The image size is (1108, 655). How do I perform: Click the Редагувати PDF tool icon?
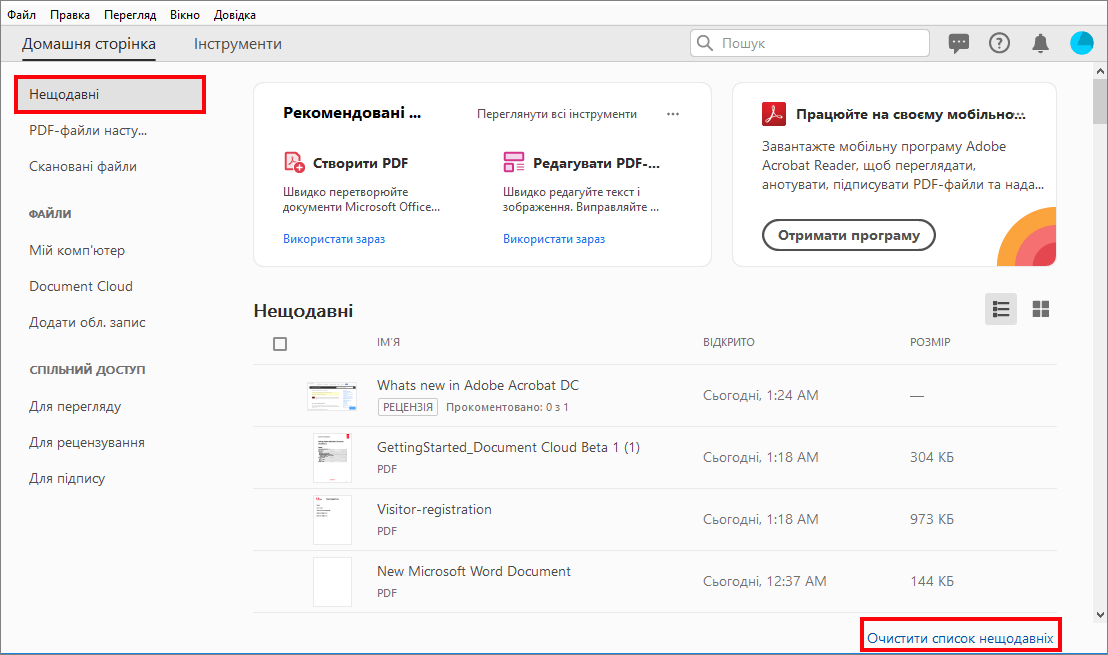pyautogui.click(x=514, y=162)
